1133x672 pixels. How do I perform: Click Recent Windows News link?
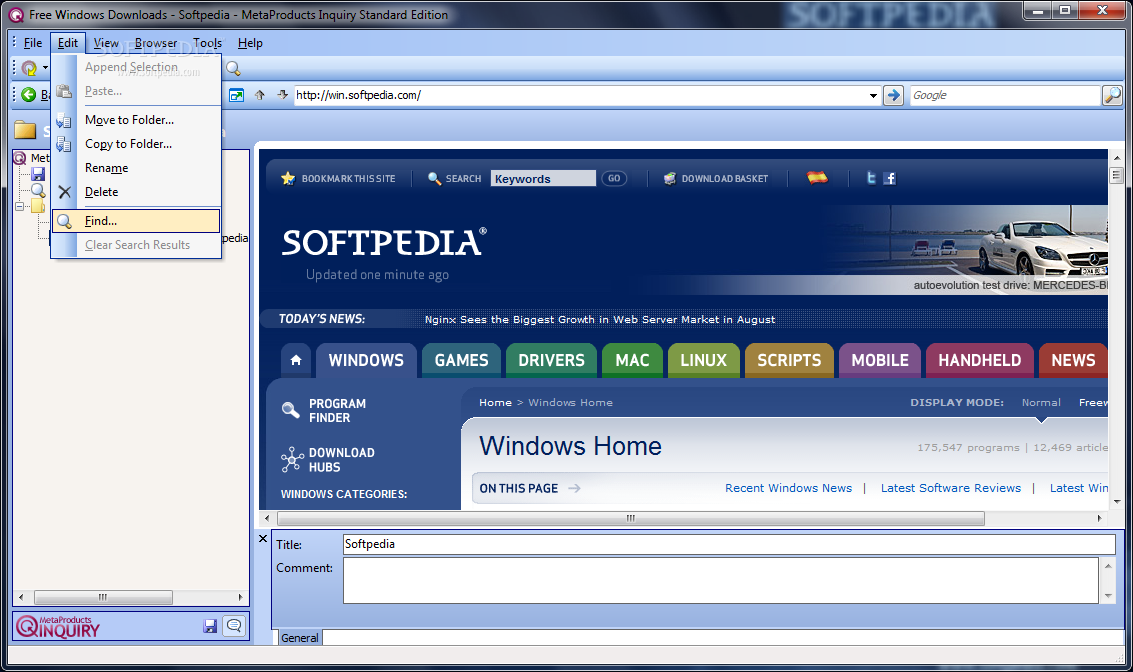pyautogui.click(x=788, y=488)
